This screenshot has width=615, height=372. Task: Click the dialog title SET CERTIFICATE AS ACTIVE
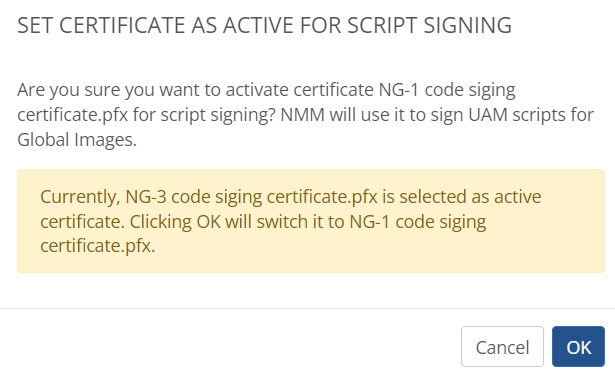264,26
